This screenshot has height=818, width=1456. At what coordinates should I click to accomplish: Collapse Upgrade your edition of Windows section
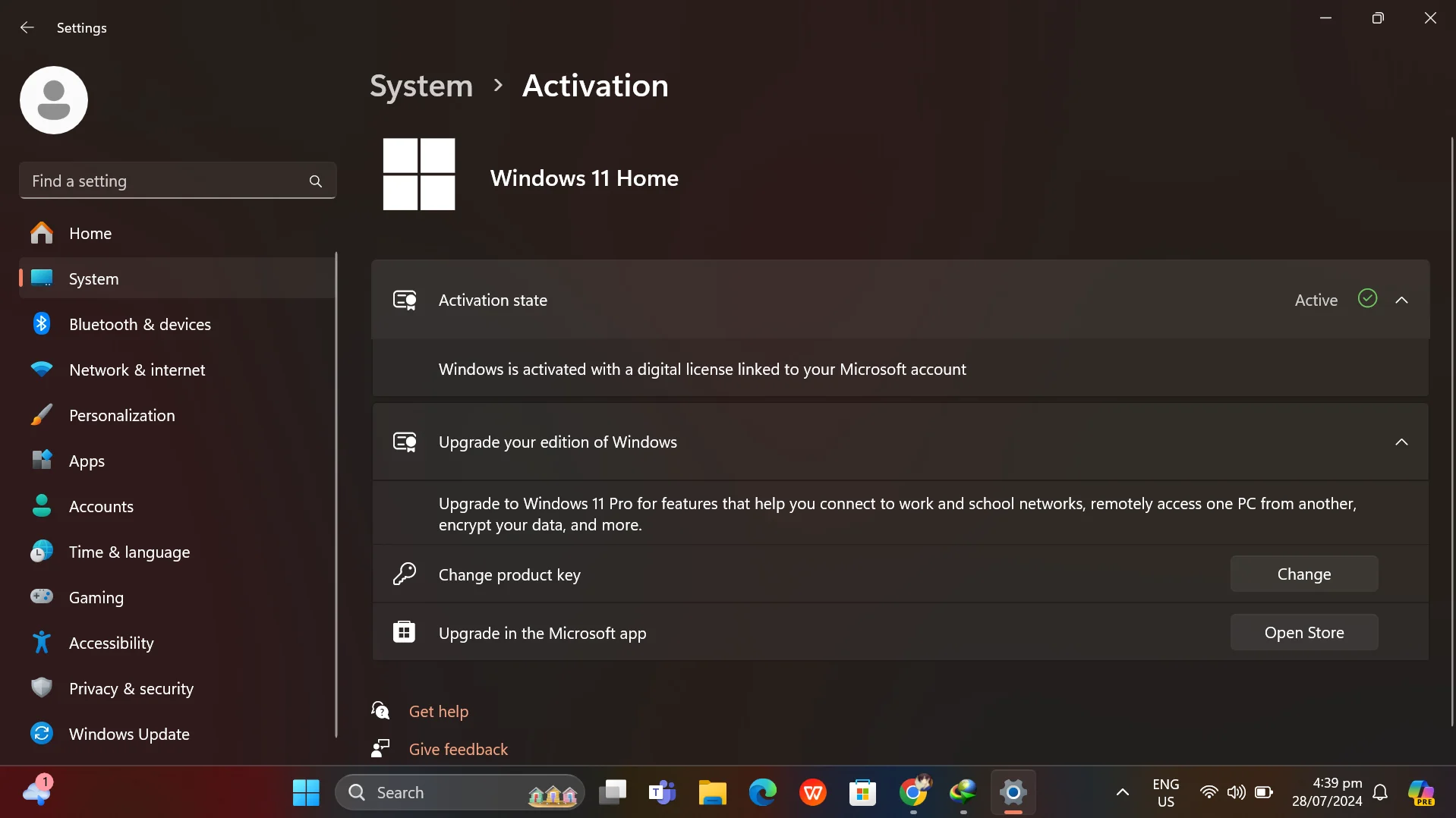click(x=1401, y=442)
